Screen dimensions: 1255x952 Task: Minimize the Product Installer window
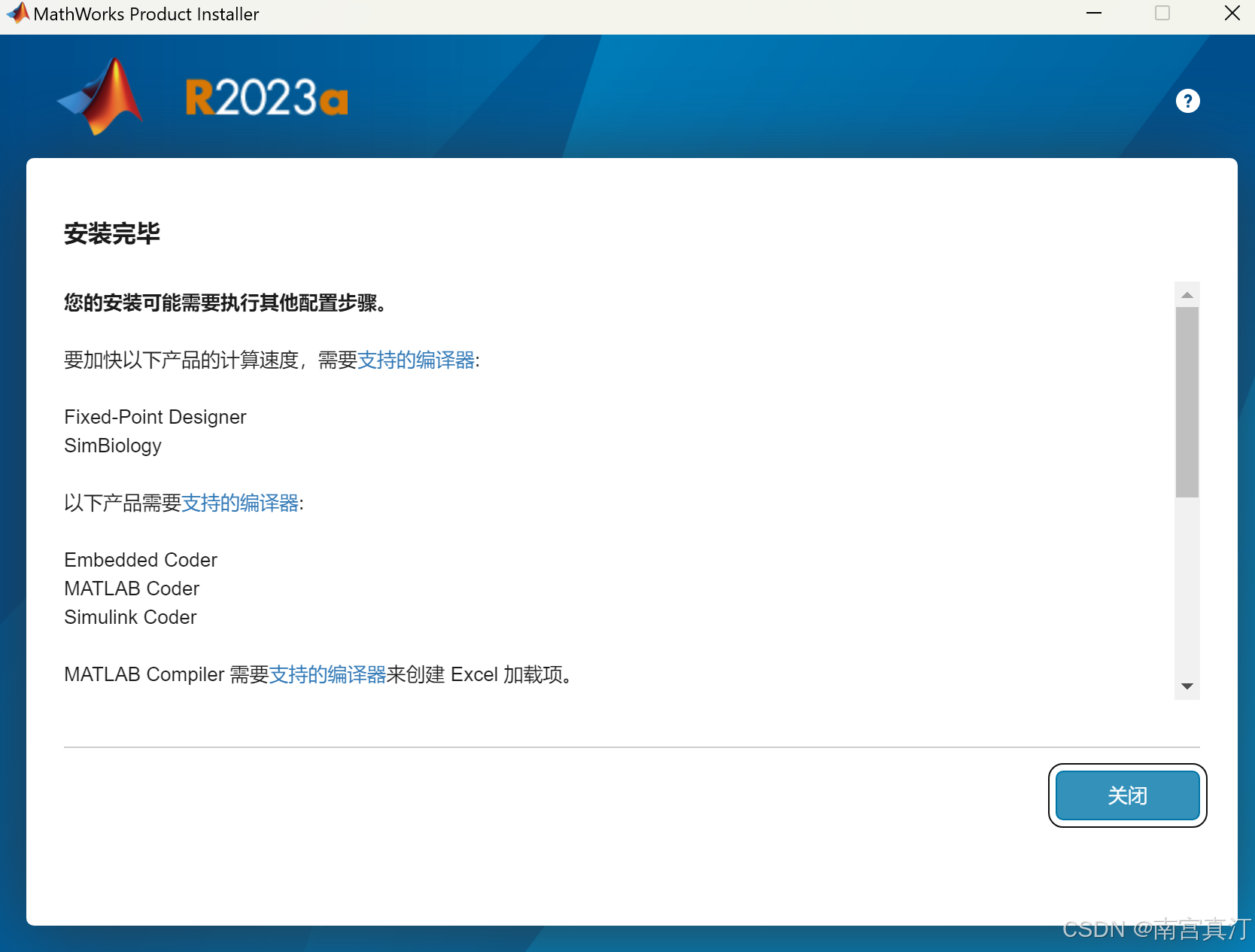[x=1094, y=14]
